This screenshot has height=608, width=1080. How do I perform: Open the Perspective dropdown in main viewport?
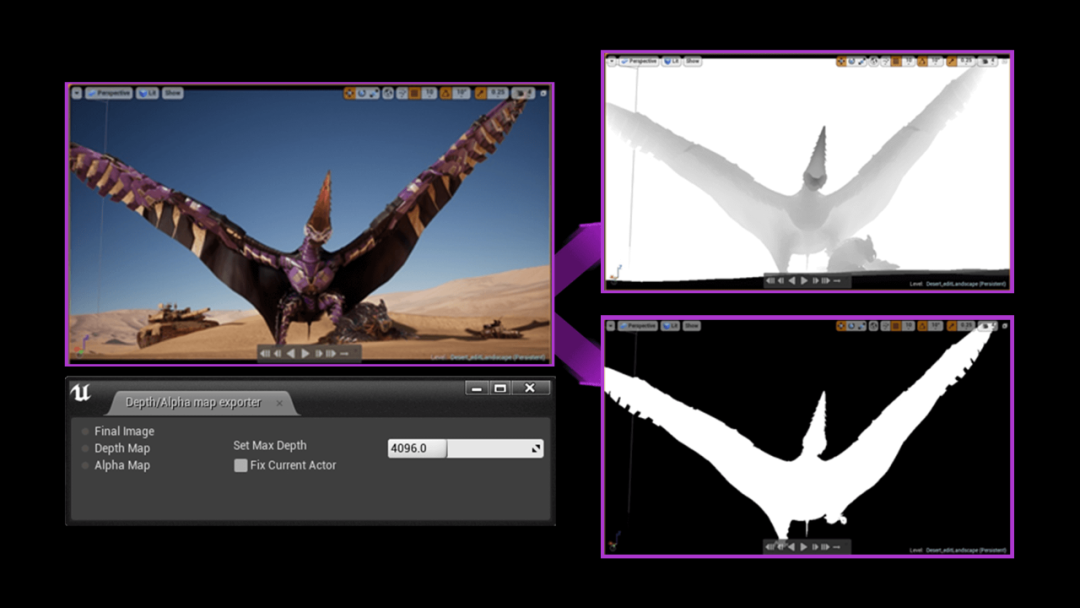(x=109, y=93)
